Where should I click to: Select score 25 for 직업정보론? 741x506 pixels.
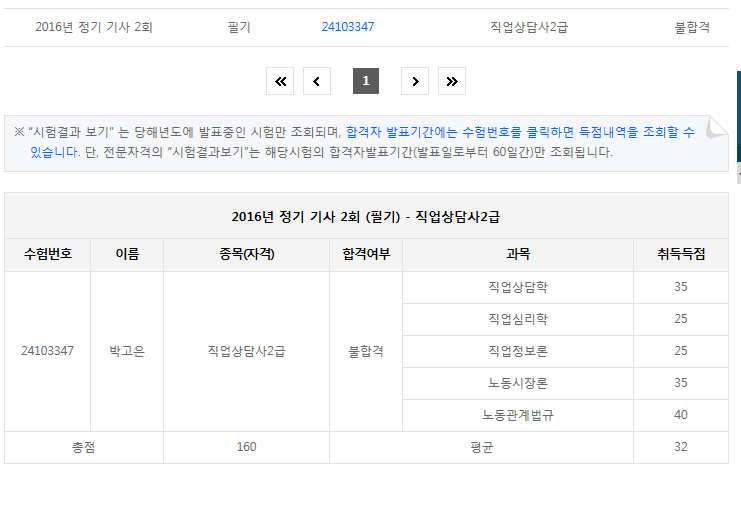pyautogui.click(x=681, y=351)
